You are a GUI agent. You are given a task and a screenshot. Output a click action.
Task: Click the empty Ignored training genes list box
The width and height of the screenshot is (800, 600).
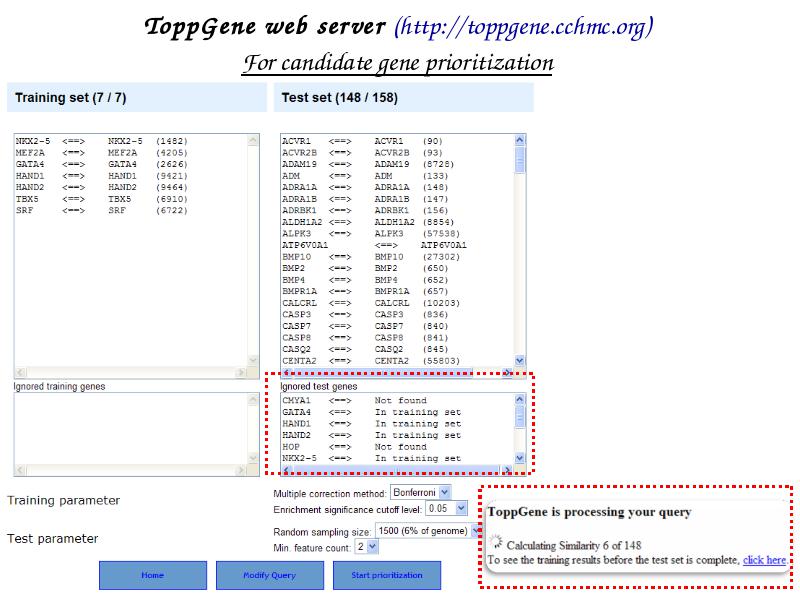pyautogui.click(x=137, y=434)
